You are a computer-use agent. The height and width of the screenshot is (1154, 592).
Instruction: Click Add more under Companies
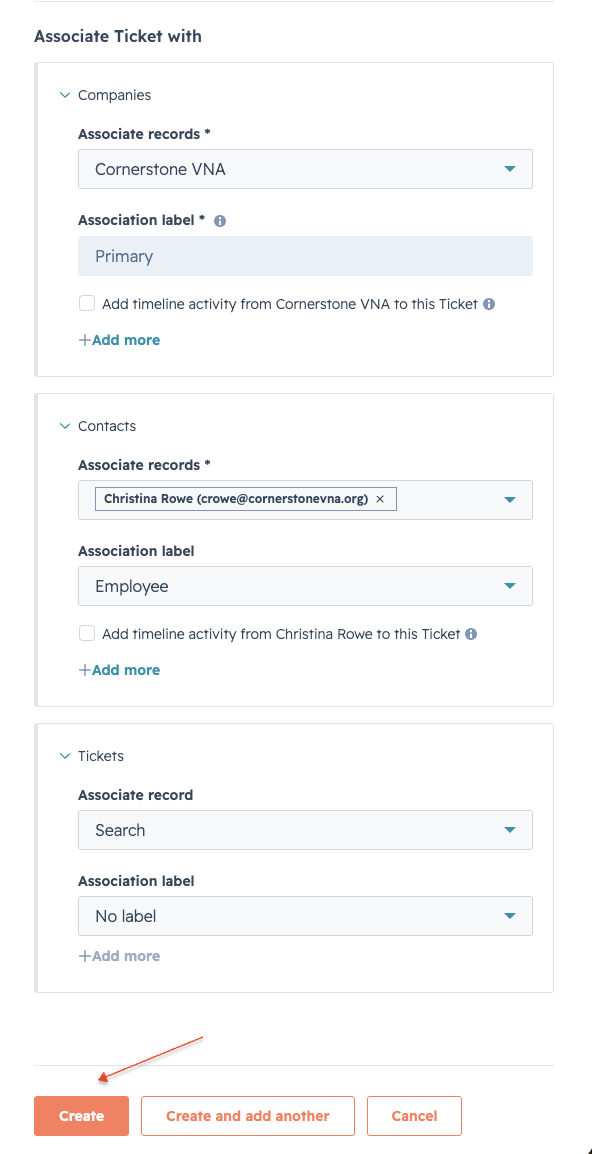119,340
